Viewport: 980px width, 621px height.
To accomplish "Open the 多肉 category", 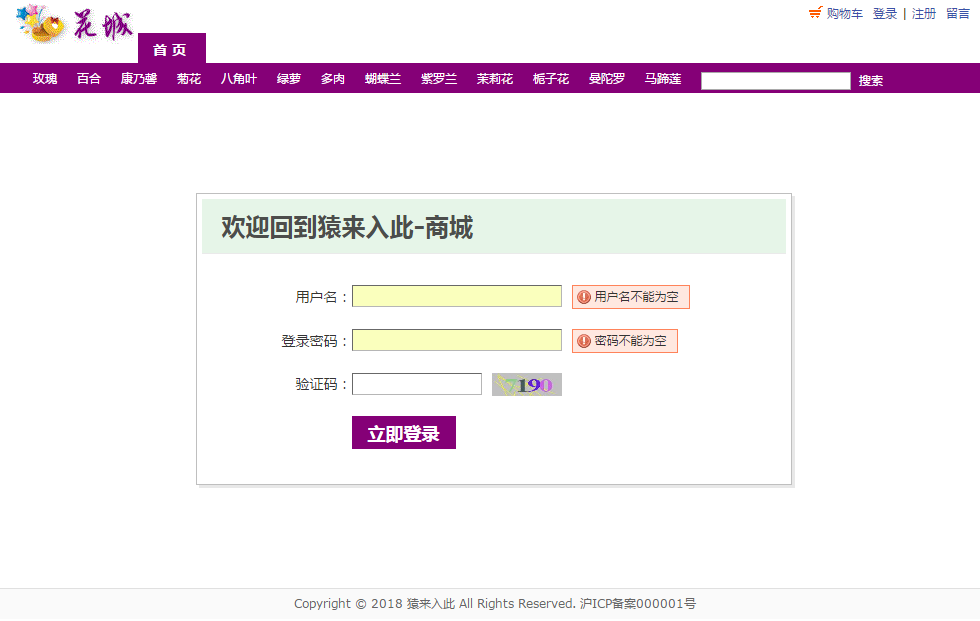I will [332, 79].
